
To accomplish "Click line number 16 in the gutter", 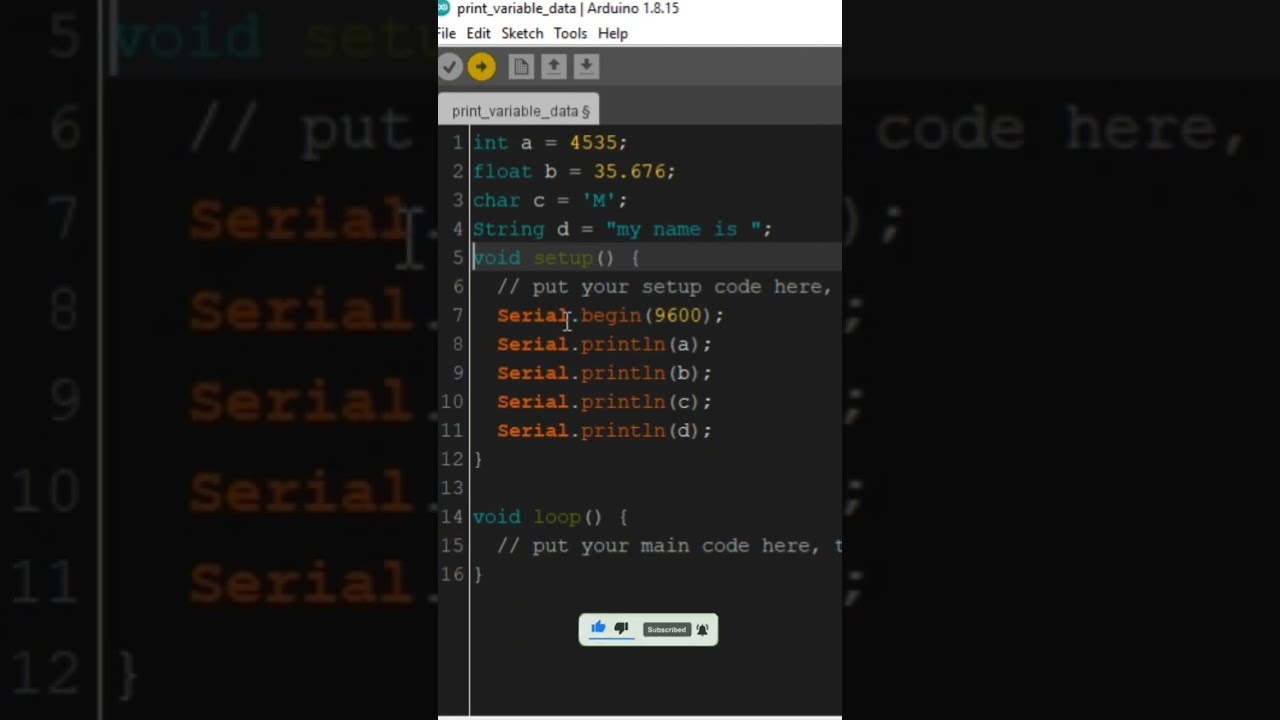I will point(452,575).
